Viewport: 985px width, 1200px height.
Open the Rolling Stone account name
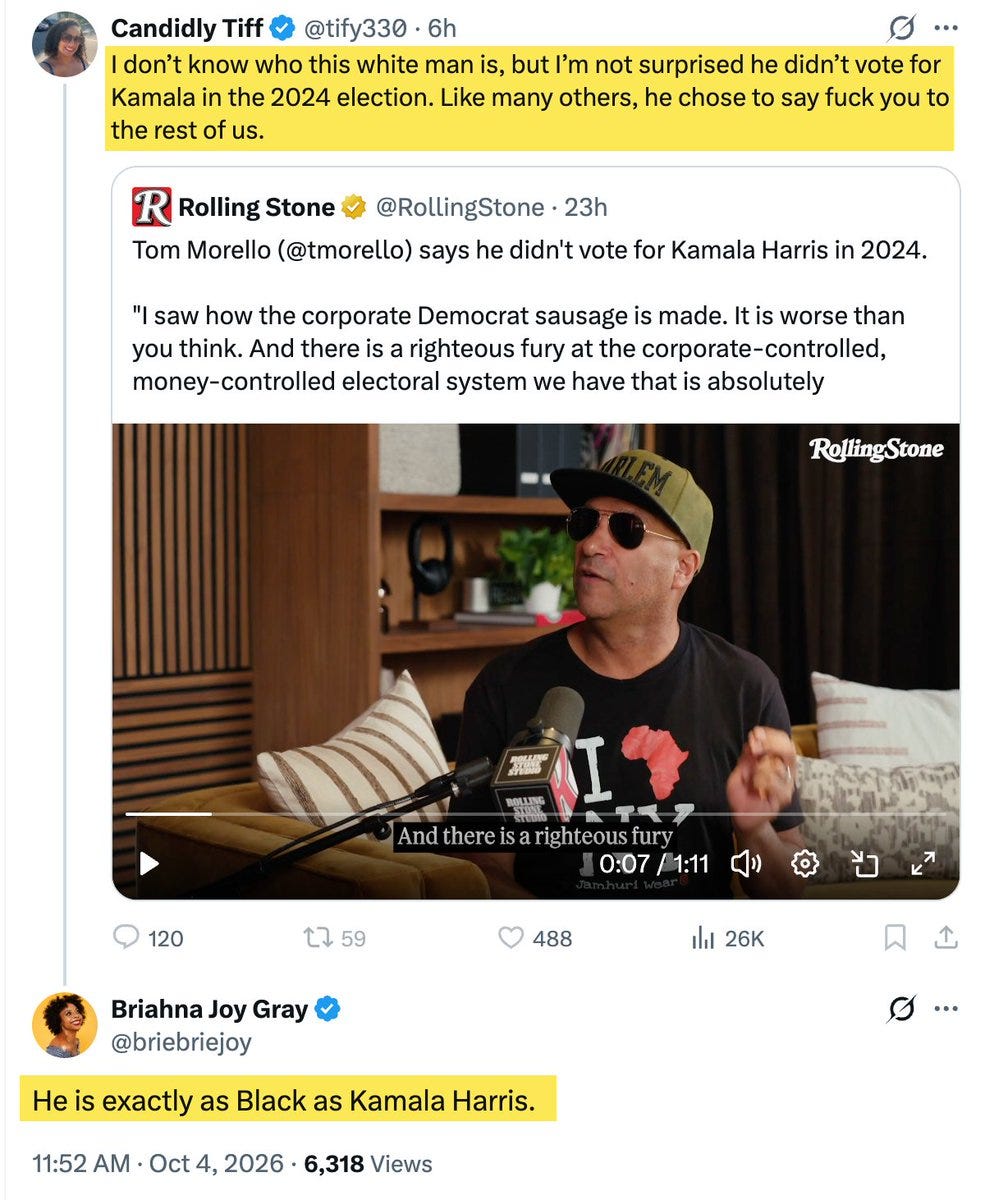point(256,207)
